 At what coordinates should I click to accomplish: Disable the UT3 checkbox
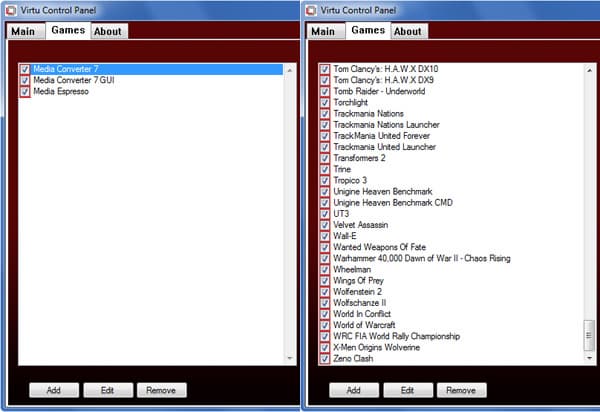click(324, 214)
